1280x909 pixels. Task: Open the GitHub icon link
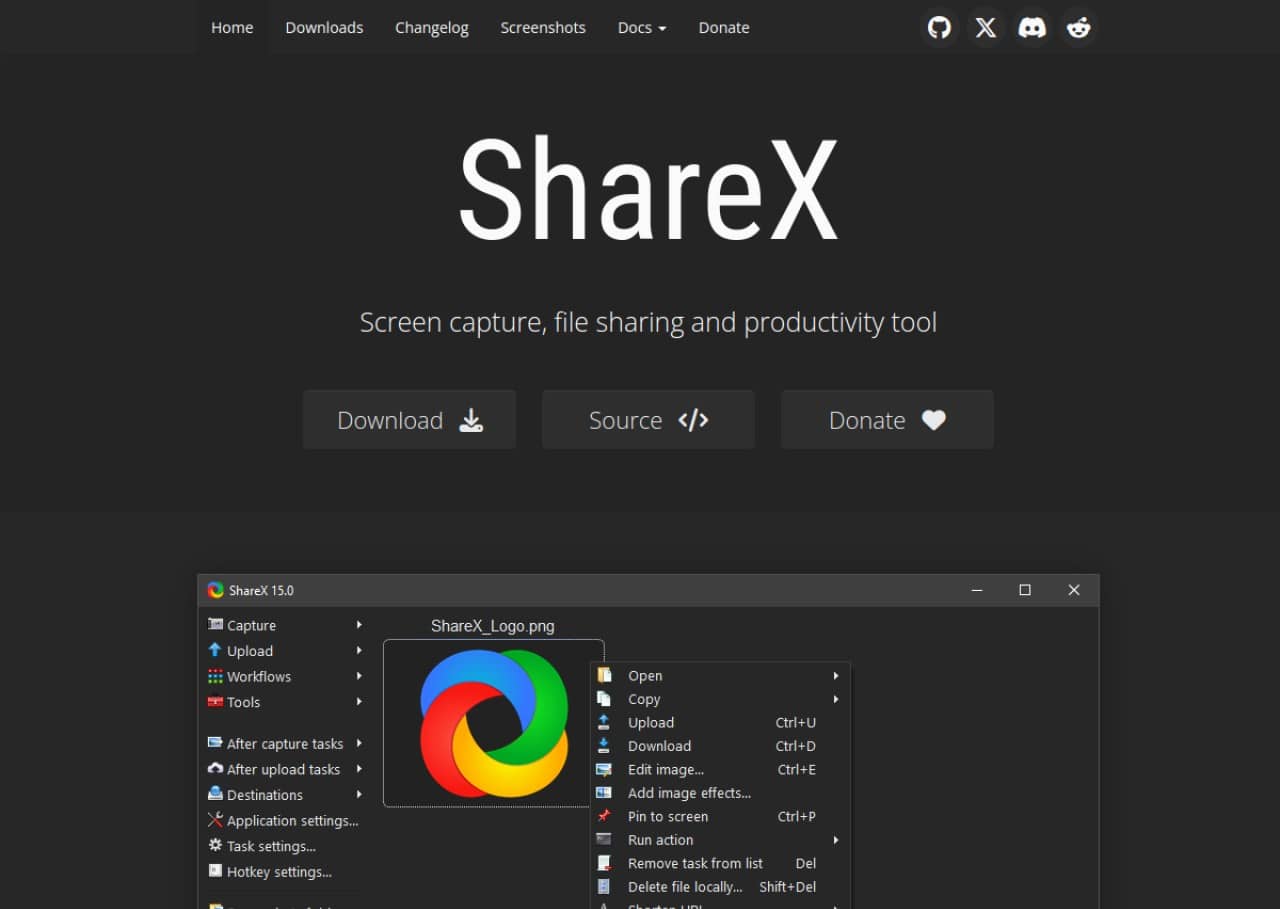pyautogui.click(x=939, y=27)
